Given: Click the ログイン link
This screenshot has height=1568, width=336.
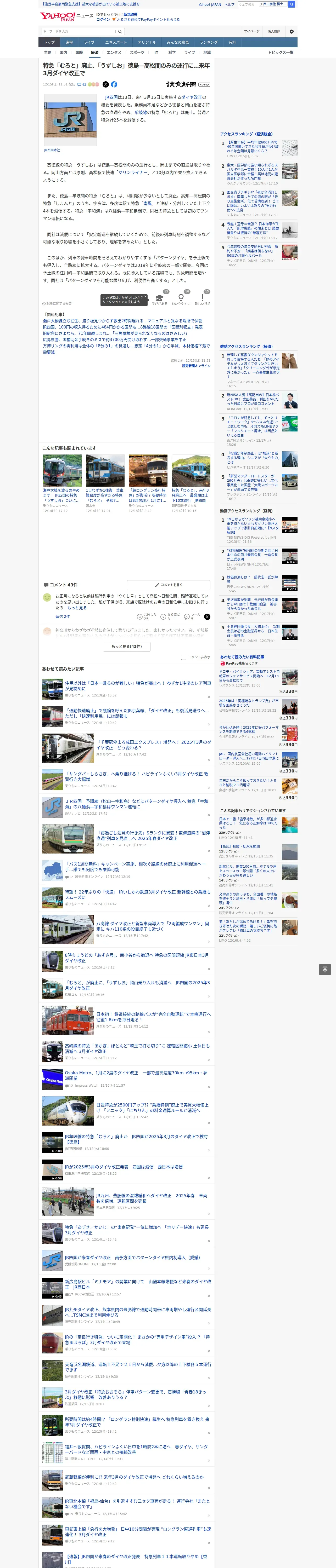Looking at the screenshot, I should (x=103, y=20).
